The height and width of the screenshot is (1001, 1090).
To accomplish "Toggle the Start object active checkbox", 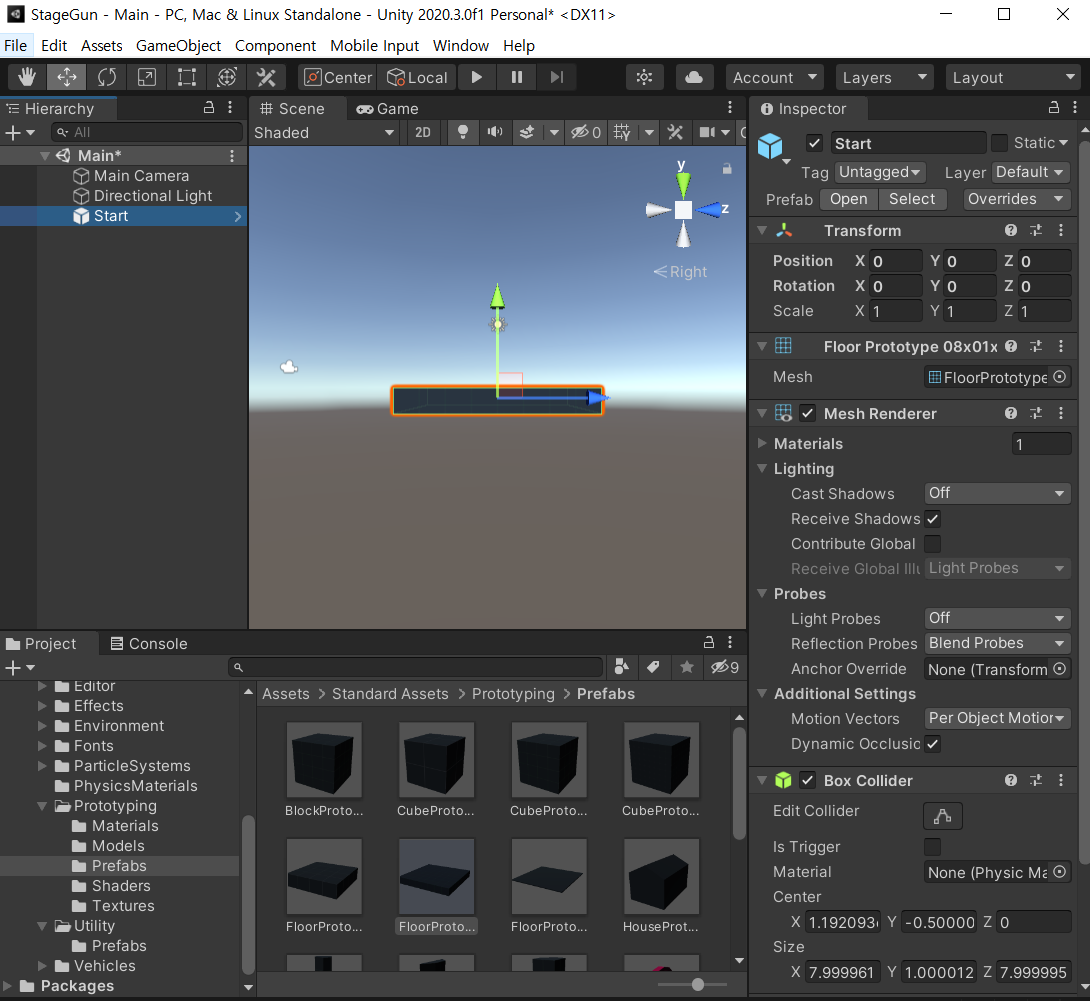I will (815, 143).
